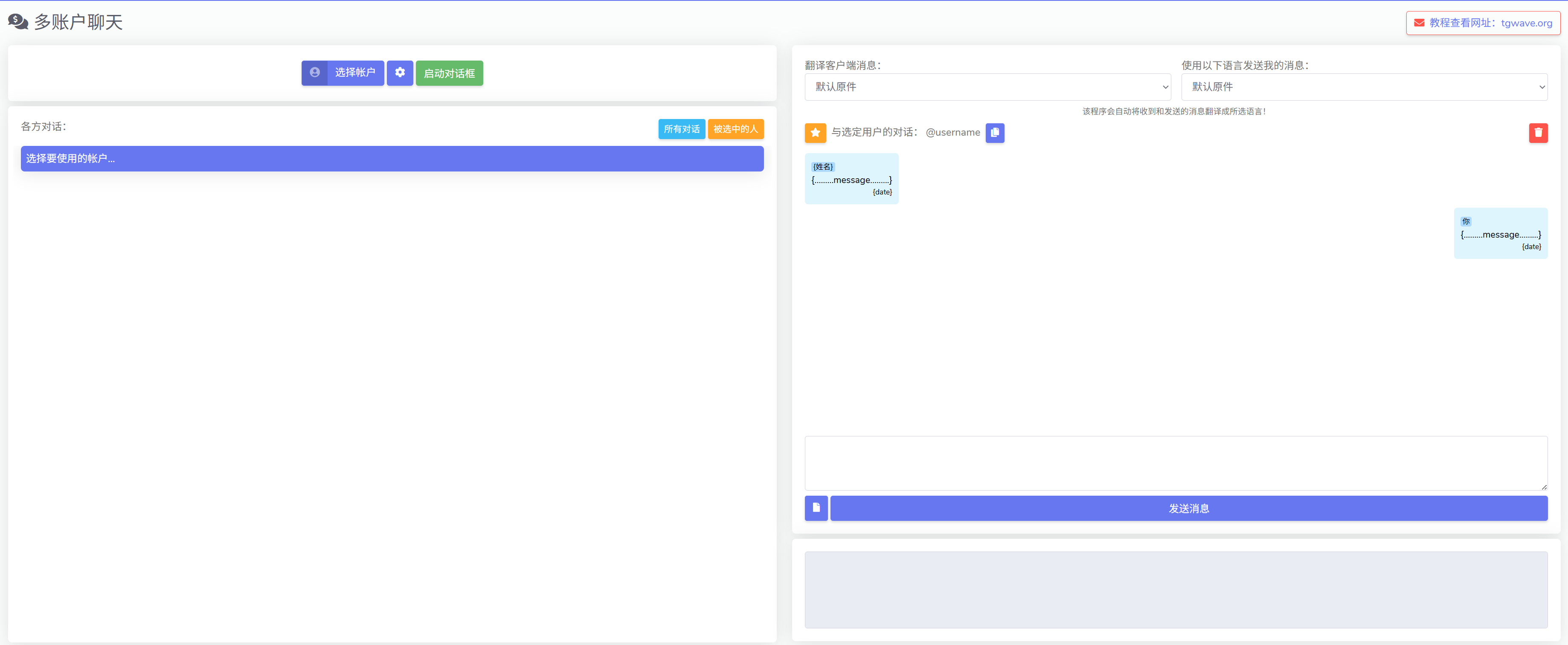Click the user avatar icon on 选择帐户
1568x645 pixels.
[315, 73]
